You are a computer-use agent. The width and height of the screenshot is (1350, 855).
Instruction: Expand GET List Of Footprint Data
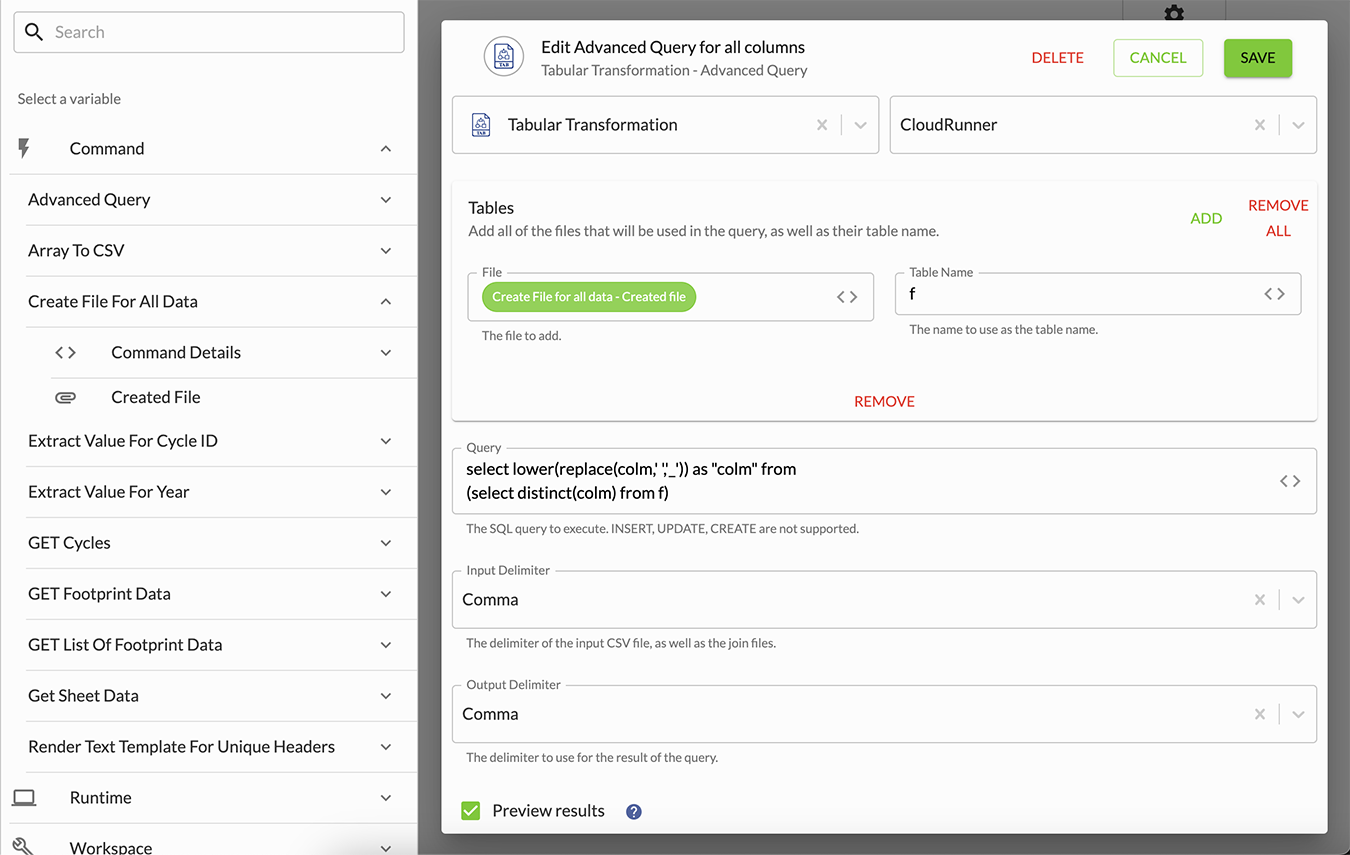[386, 645]
